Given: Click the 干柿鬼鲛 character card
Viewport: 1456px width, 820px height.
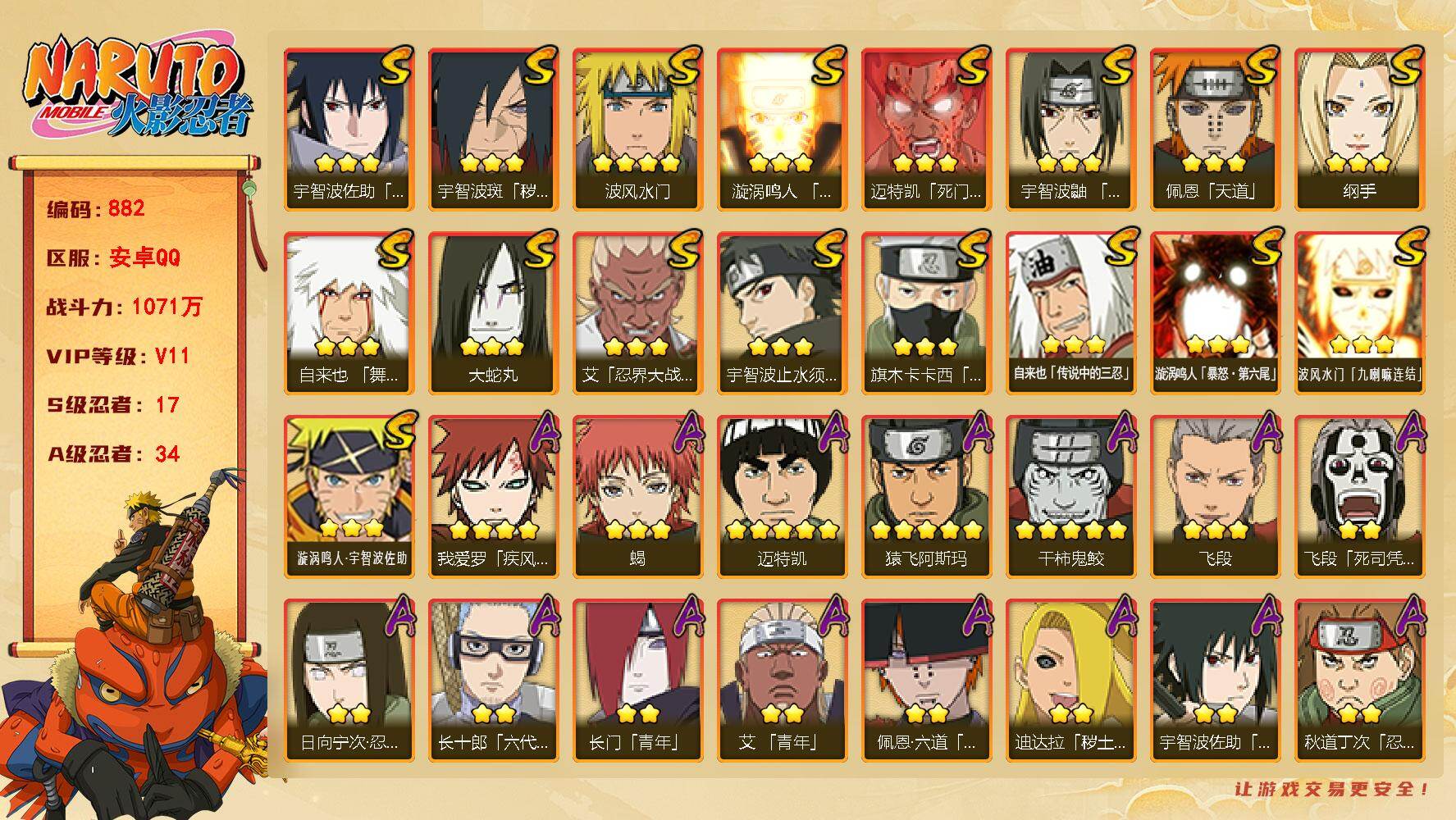Looking at the screenshot, I should click(x=1070, y=497).
